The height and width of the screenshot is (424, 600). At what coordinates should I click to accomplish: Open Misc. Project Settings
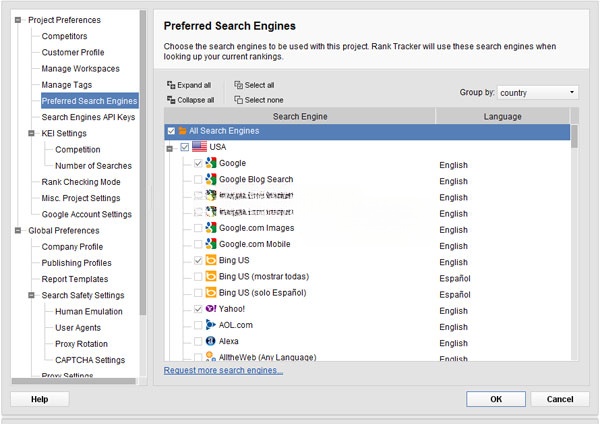click(81, 198)
